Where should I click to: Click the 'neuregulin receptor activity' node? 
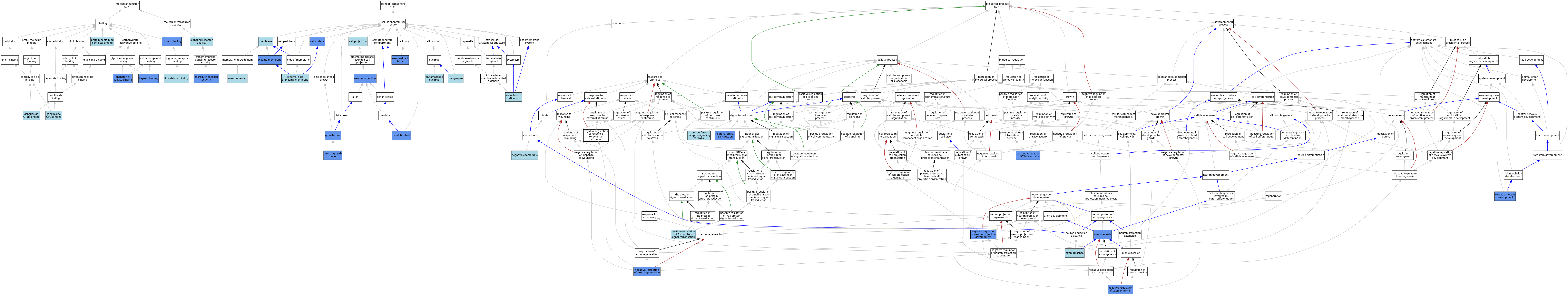point(206,79)
